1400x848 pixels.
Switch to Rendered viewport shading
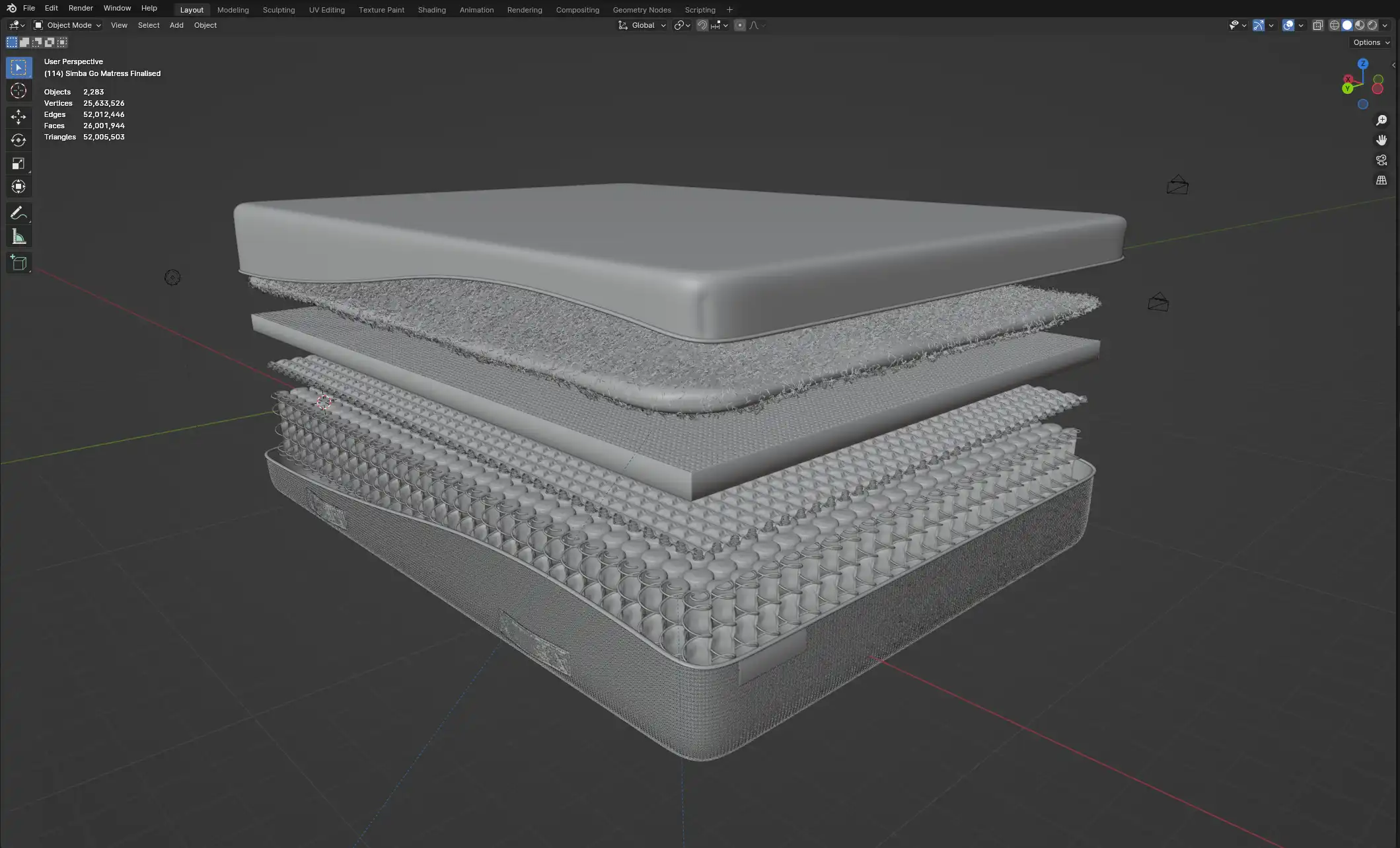click(x=1372, y=25)
